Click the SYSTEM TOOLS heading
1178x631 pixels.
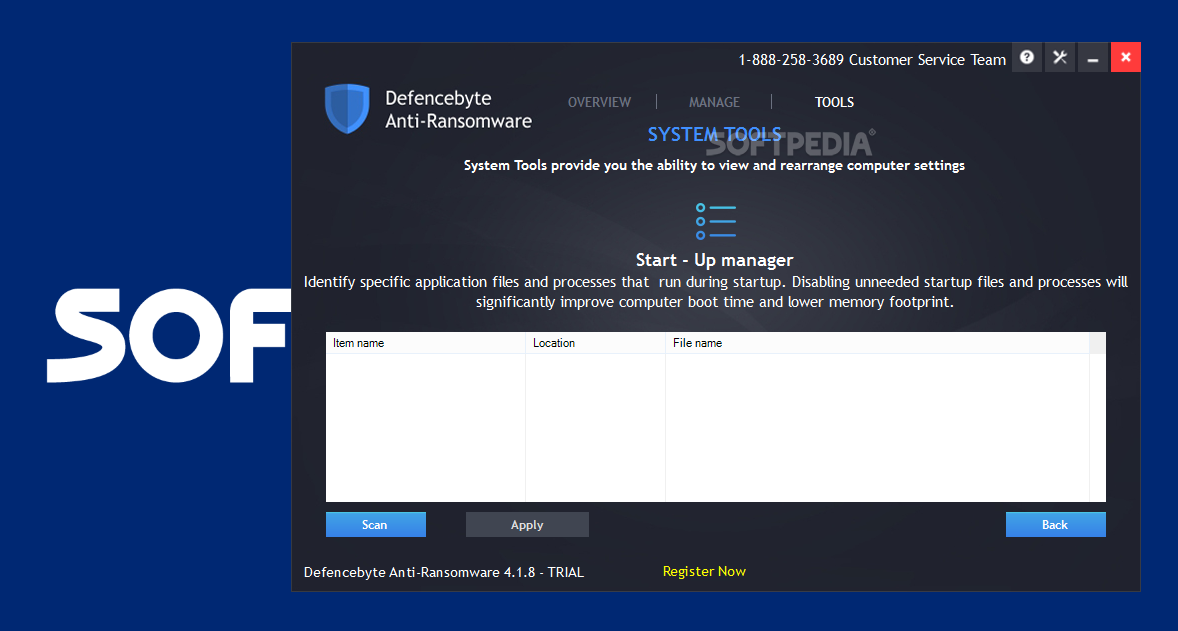pos(714,134)
